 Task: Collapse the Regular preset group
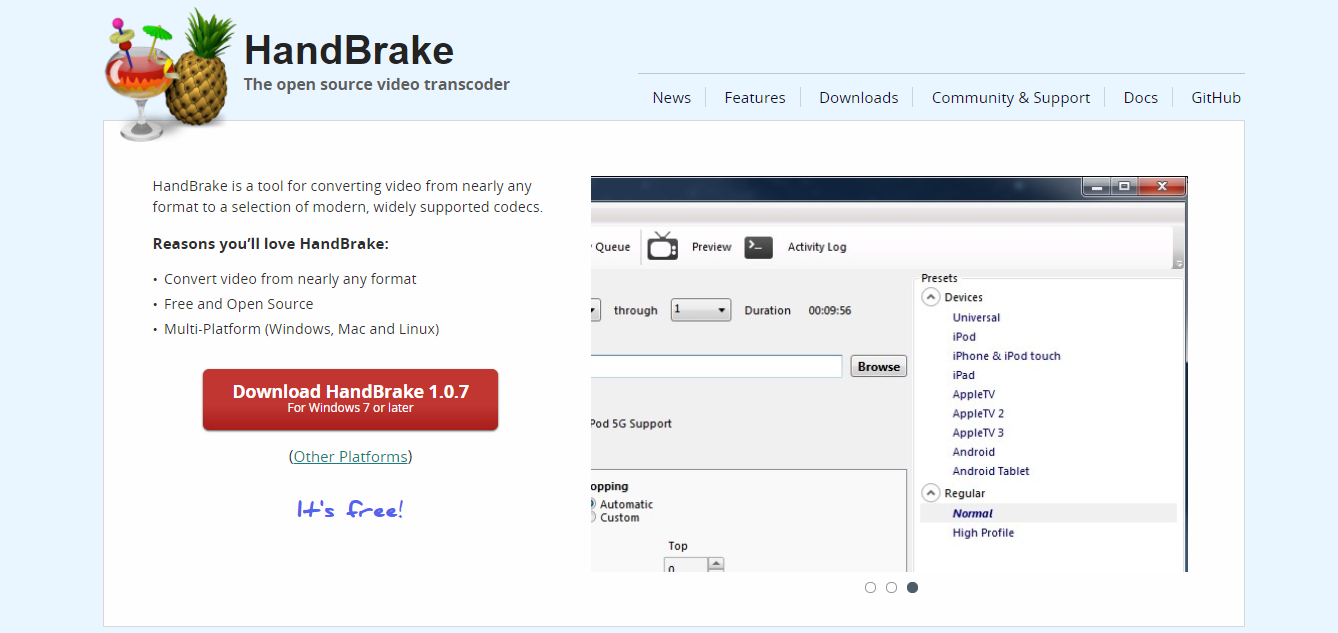pos(931,493)
